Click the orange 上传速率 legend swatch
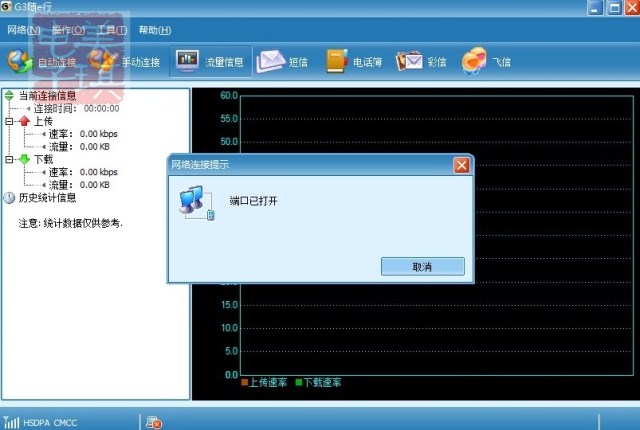The image size is (640, 430). (x=244, y=382)
